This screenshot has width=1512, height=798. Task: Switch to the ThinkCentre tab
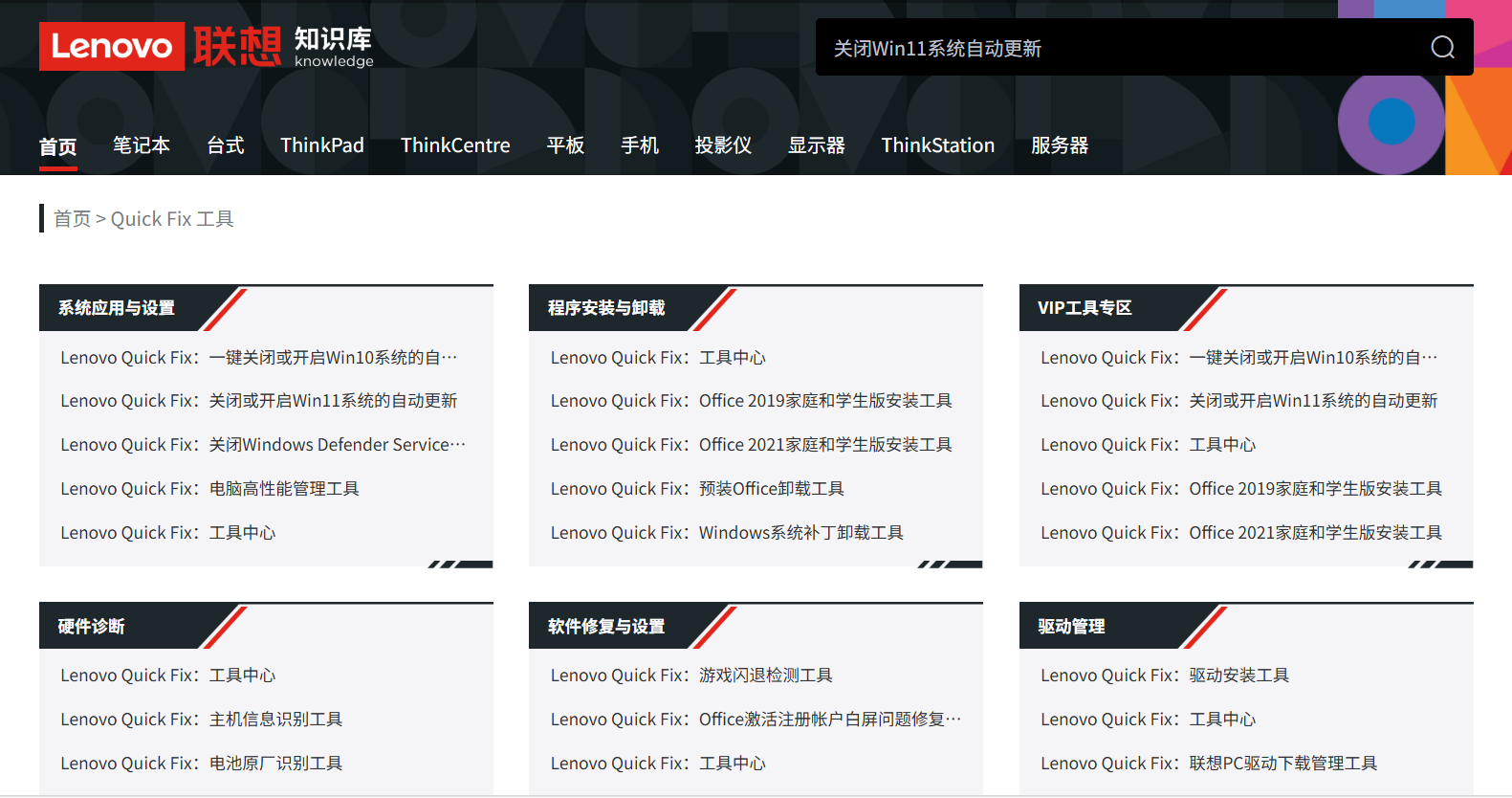[455, 145]
